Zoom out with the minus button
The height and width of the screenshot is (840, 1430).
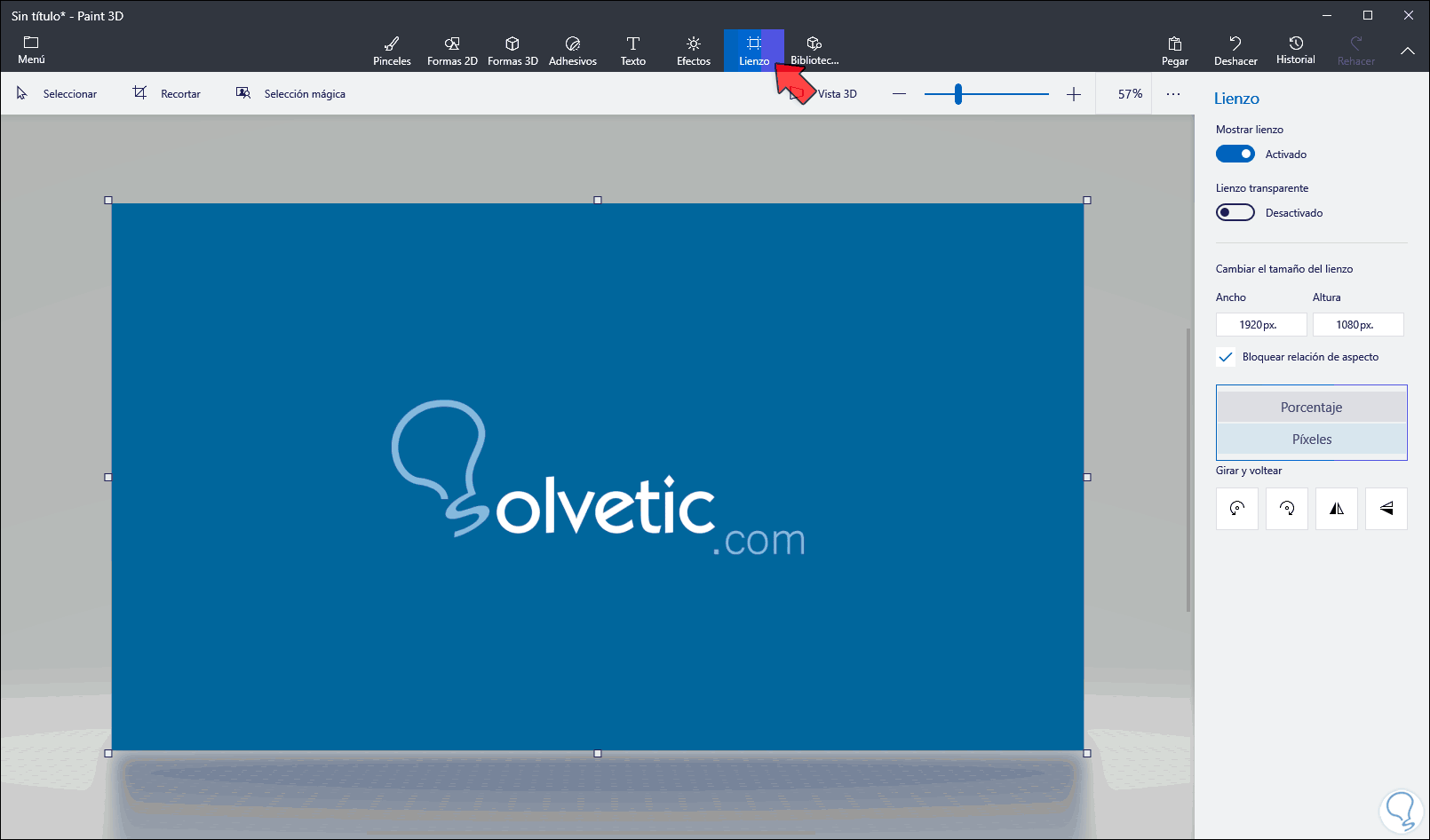pyautogui.click(x=899, y=94)
